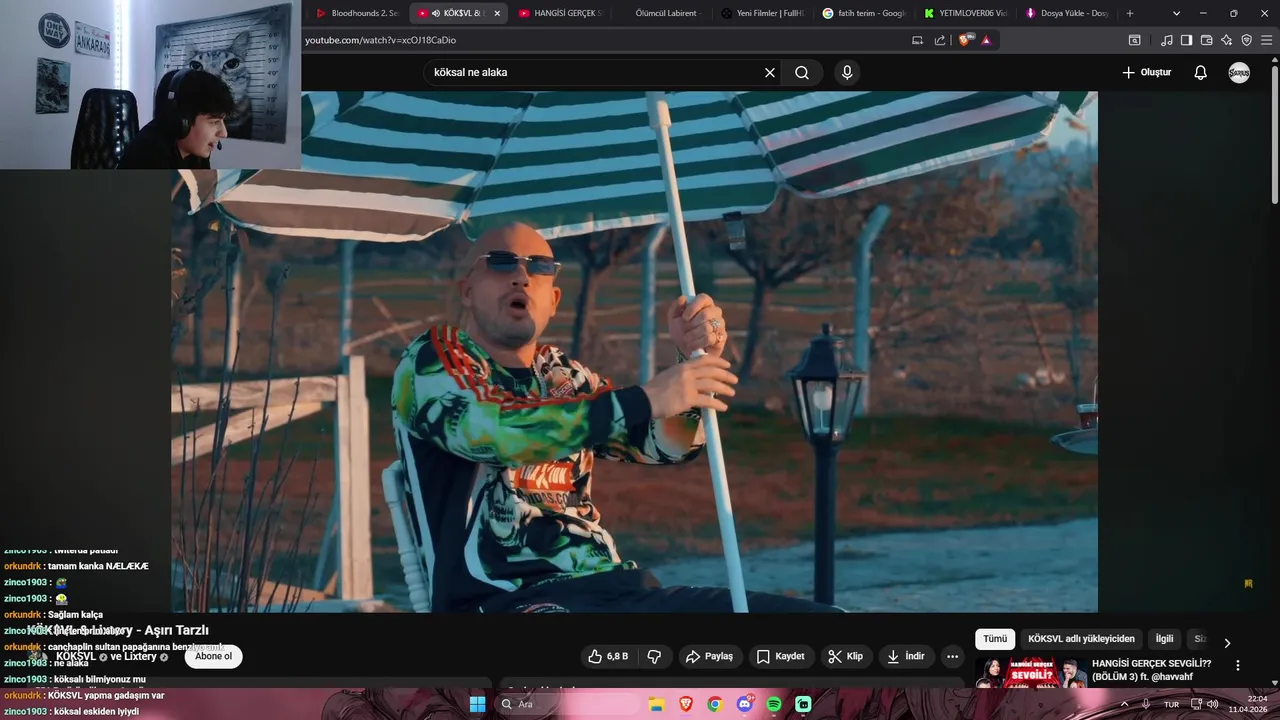Select the İlgili filter chip
The width and height of the screenshot is (1280, 720).
[1164, 639]
